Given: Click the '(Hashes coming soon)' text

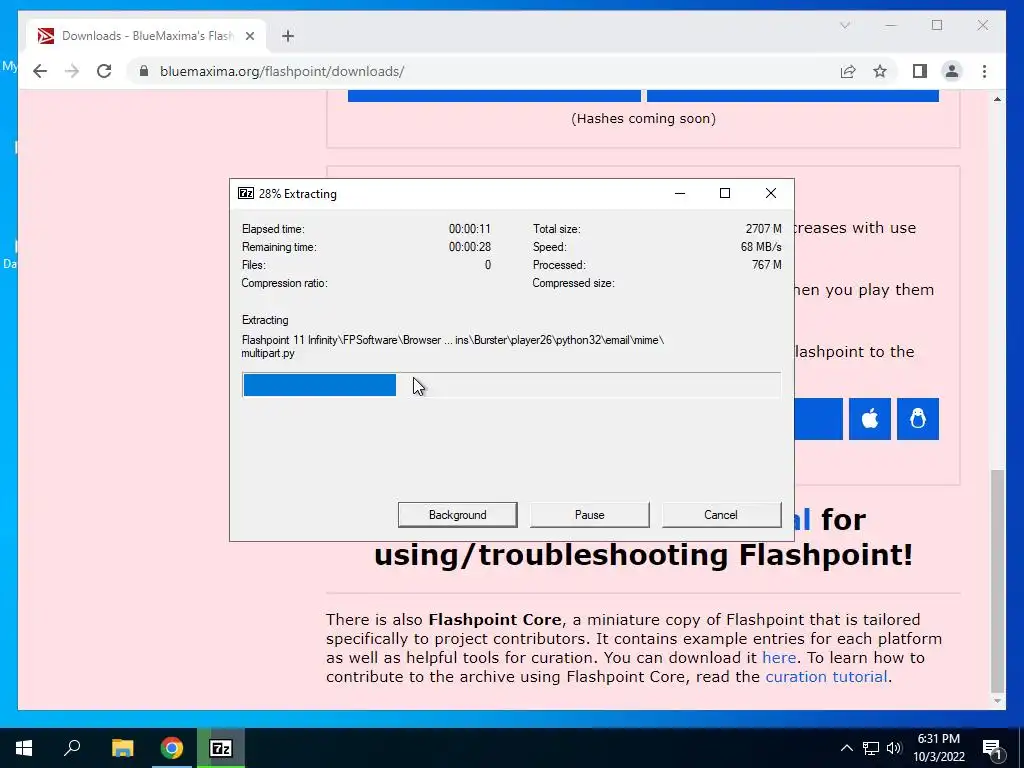Looking at the screenshot, I should (643, 119).
